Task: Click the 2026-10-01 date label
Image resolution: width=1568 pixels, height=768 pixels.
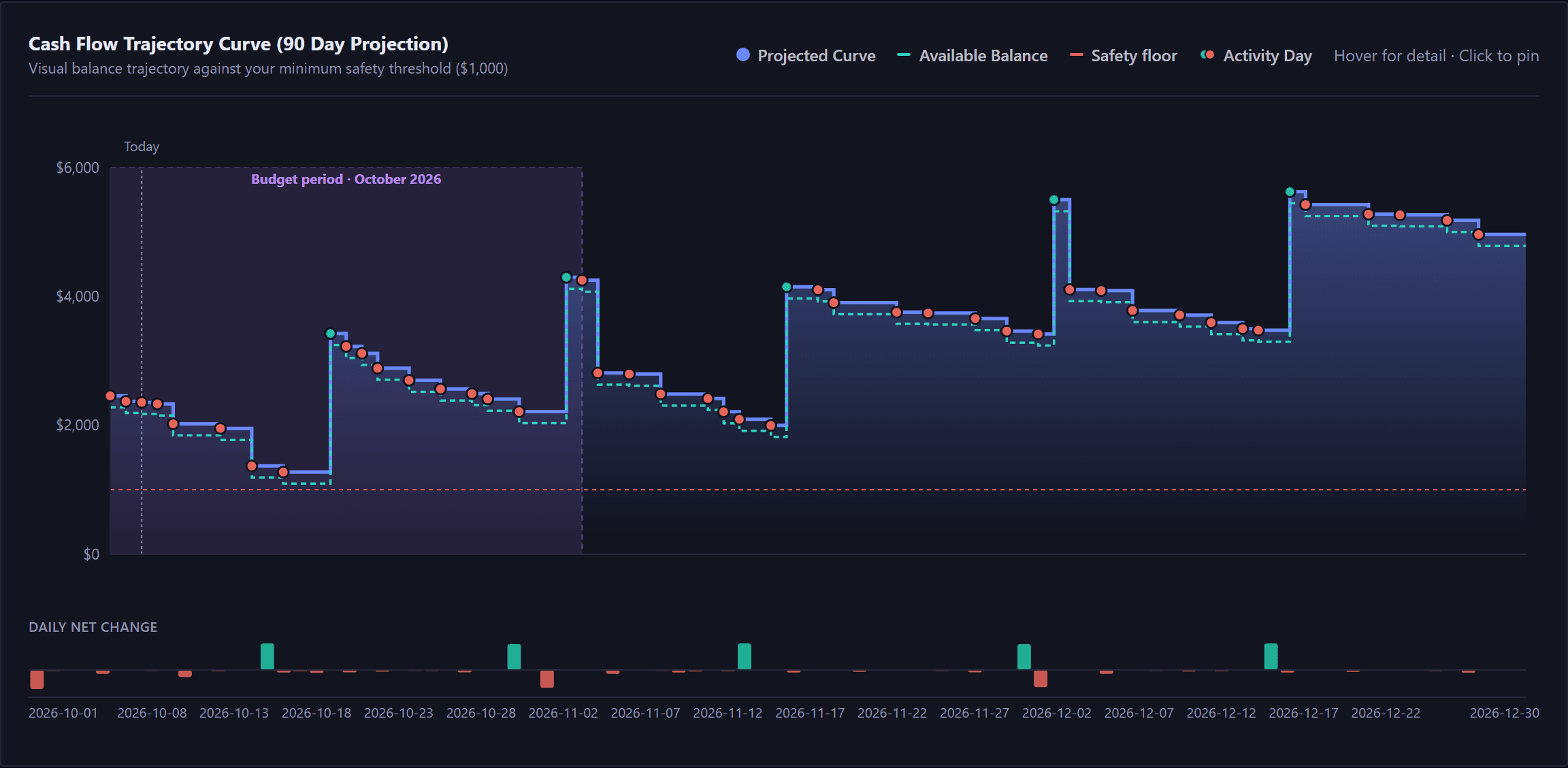Action: [x=63, y=713]
